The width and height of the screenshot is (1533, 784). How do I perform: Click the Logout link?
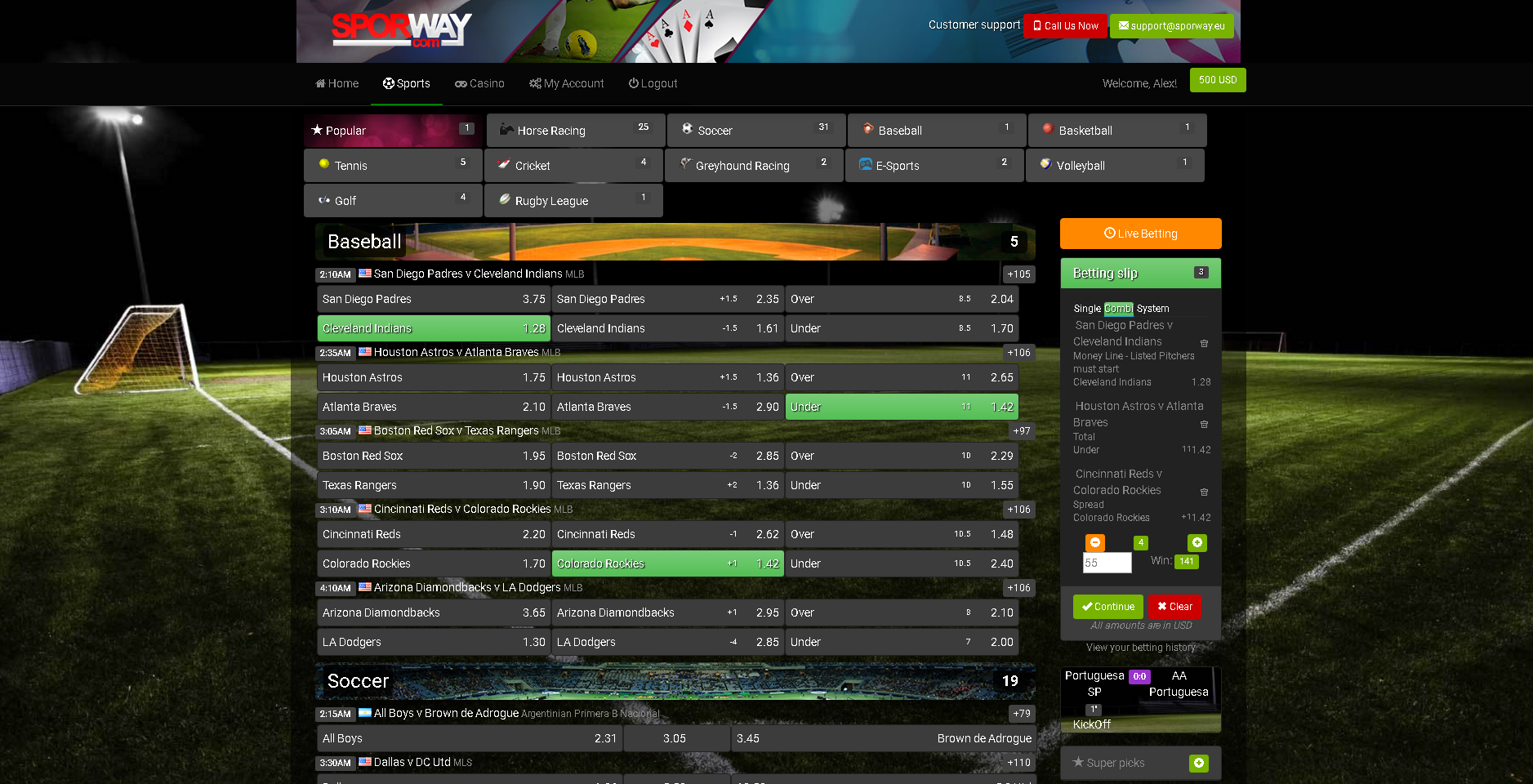(653, 83)
